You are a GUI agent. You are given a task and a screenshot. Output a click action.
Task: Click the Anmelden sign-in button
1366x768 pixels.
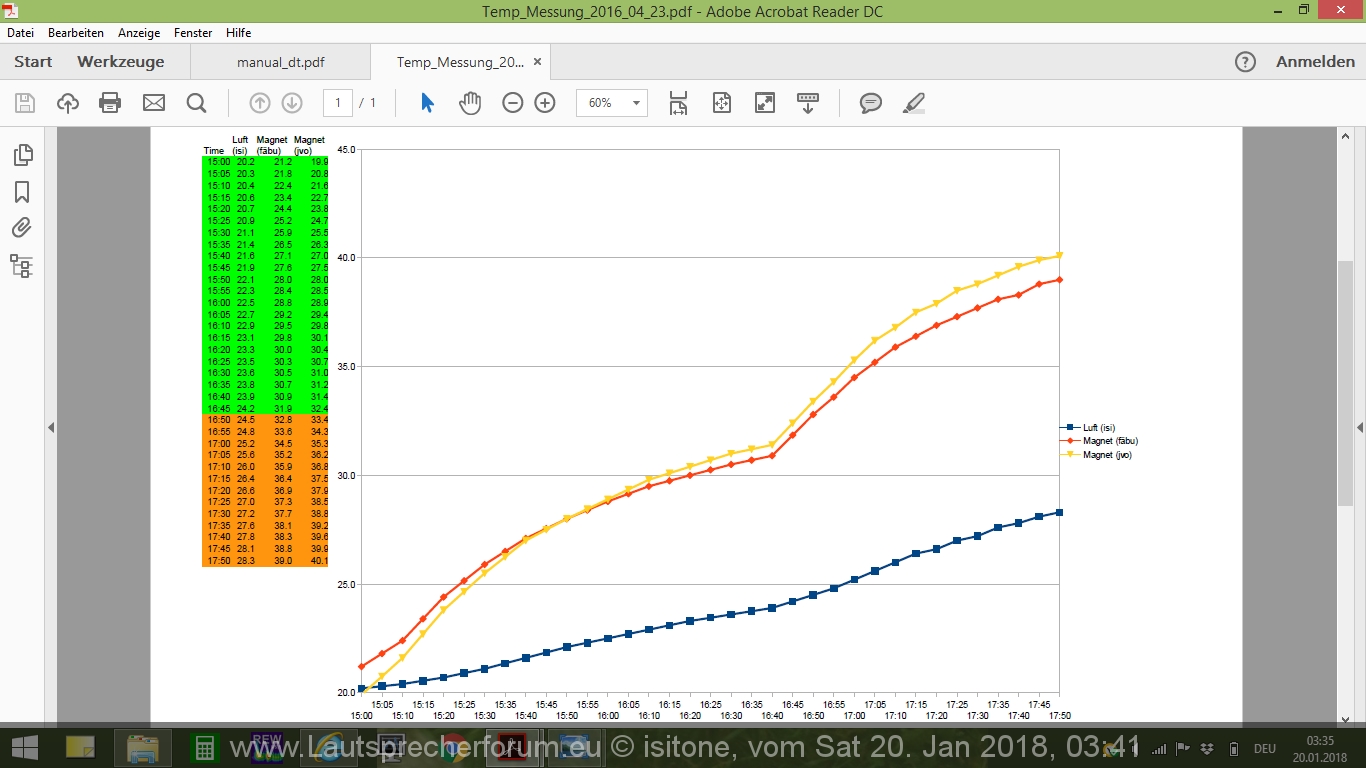click(x=1315, y=62)
